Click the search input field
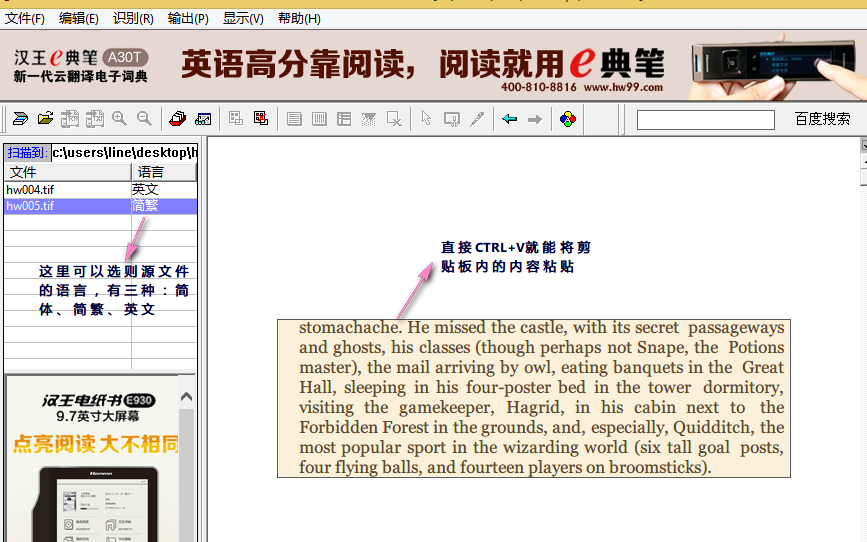 [706, 119]
